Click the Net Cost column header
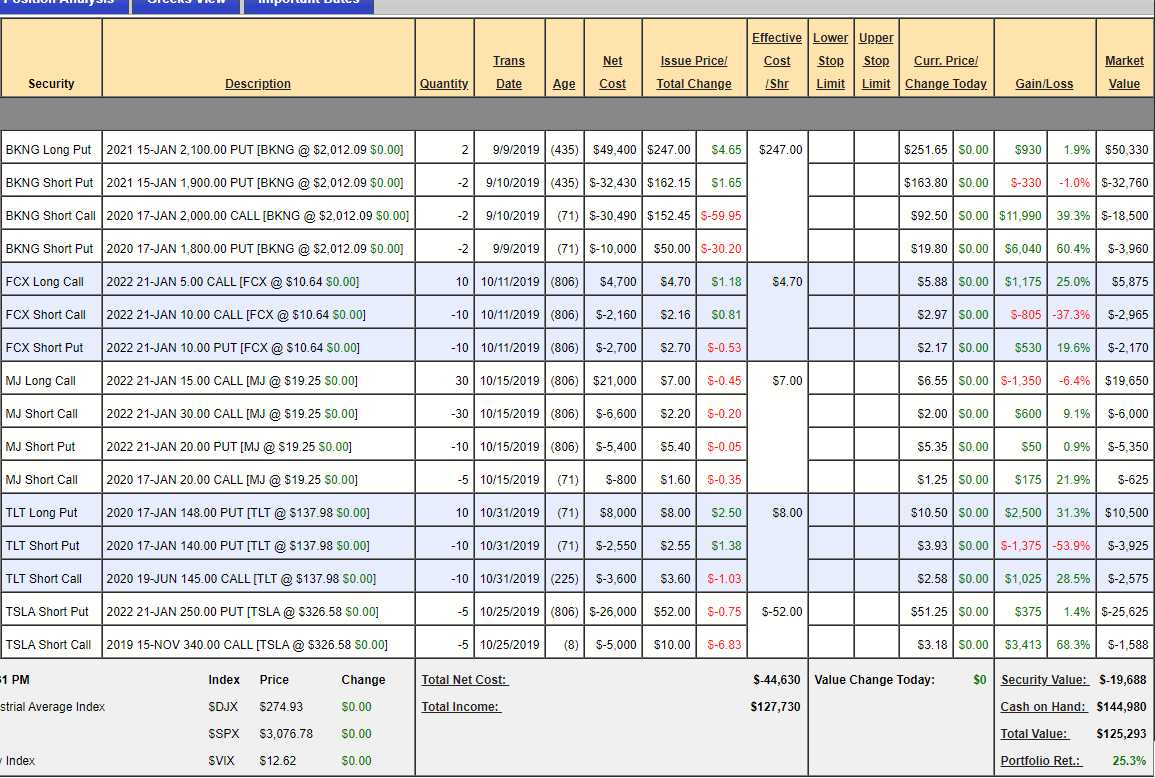 612,72
